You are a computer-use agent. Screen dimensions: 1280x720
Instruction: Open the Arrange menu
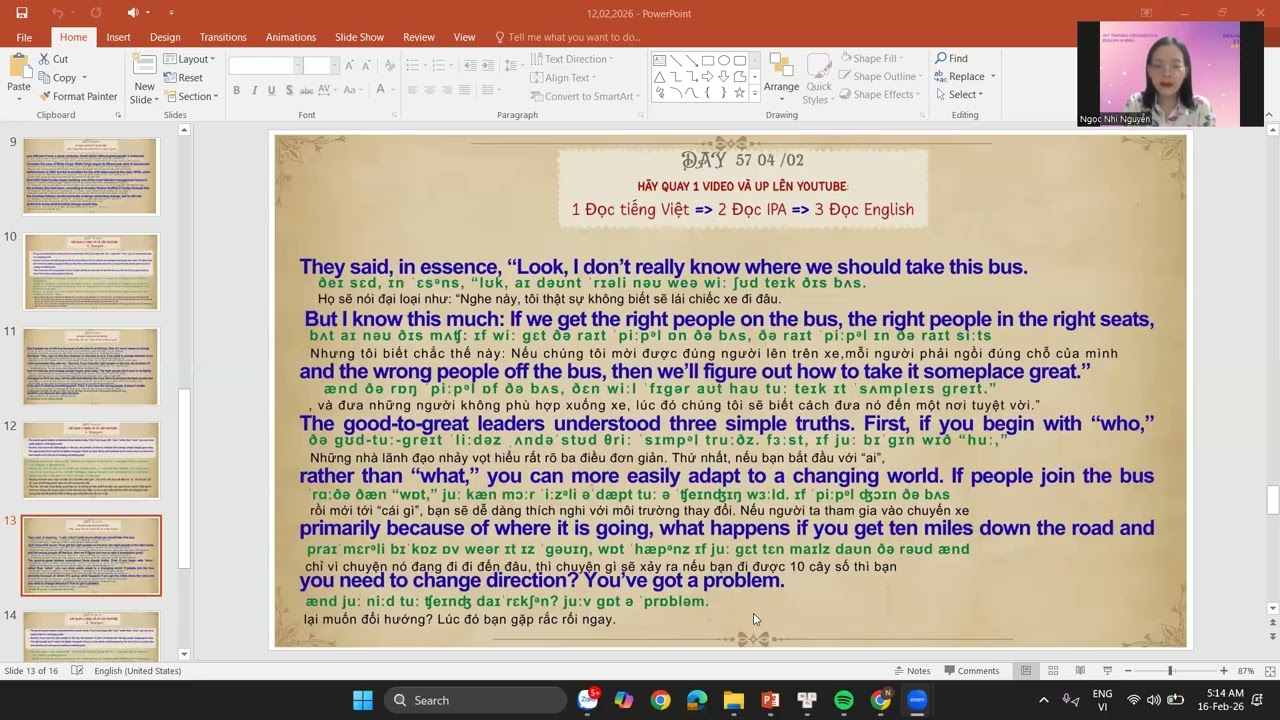point(781,75)
